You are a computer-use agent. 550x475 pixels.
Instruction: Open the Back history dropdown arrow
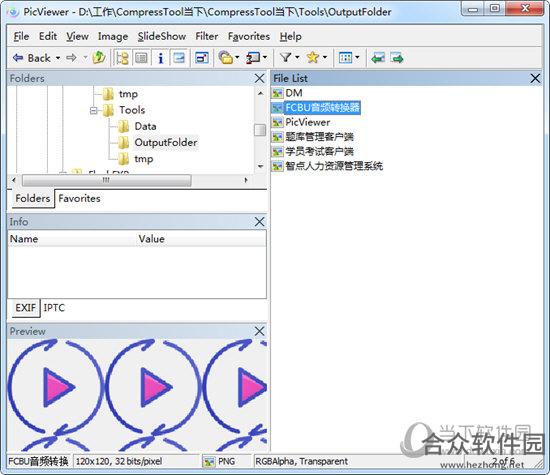(58, 58)
